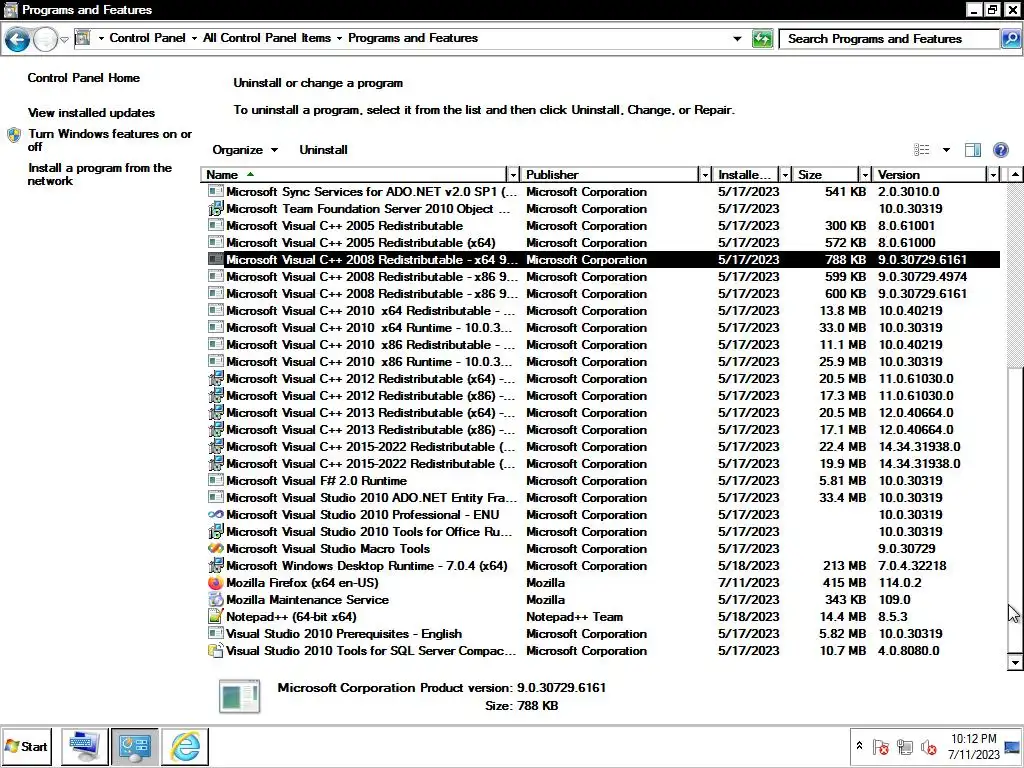Open Turn Windows features on or off
This screenshot has width=1024, height=768.
tap(110, 140)
